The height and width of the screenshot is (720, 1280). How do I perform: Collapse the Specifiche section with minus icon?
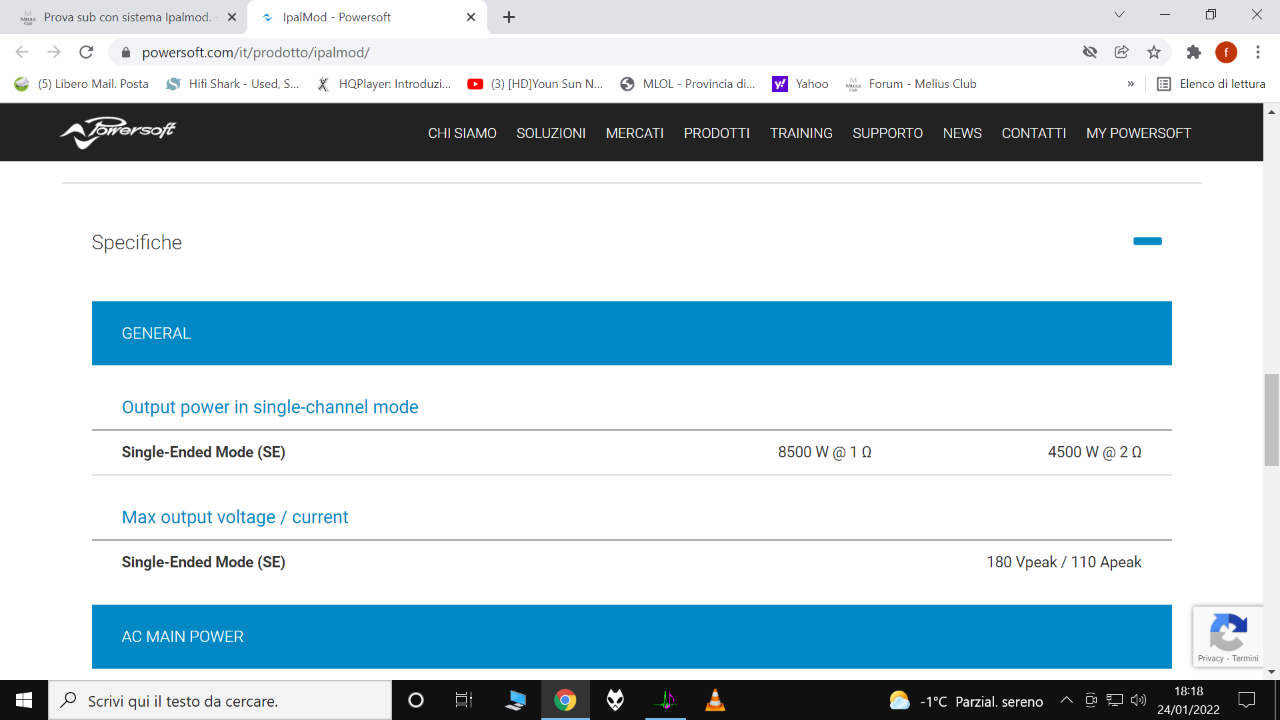click(x=1147, y=241)
